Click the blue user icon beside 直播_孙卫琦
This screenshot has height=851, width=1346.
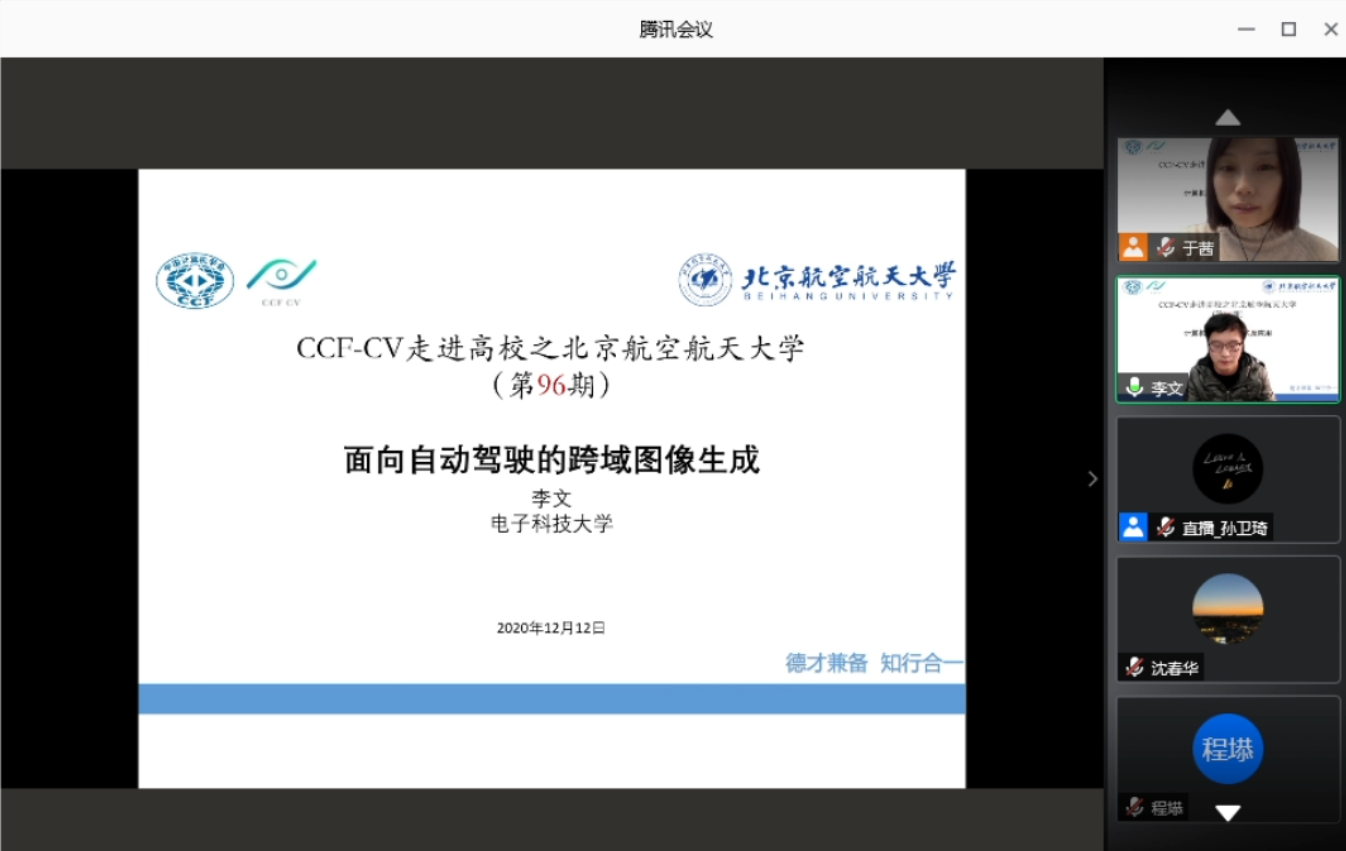tap(1133, 527)
